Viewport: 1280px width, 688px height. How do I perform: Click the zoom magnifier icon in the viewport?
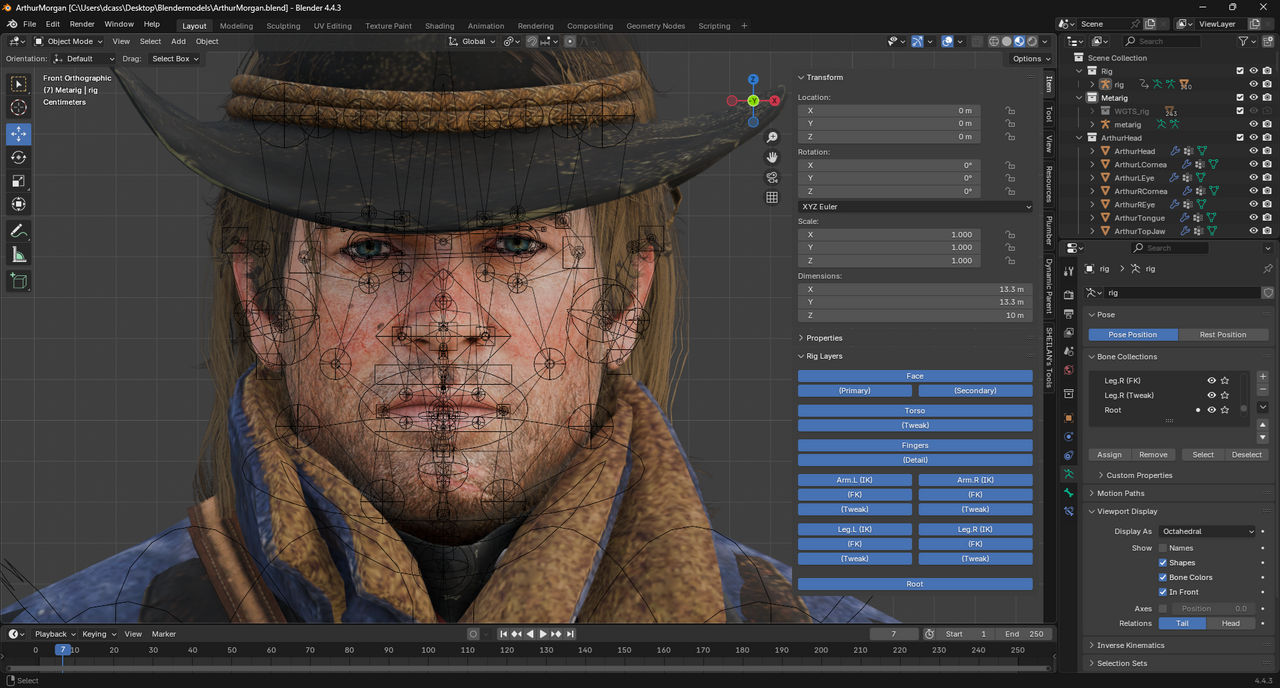pyautogui.click(x=772, y=137)
